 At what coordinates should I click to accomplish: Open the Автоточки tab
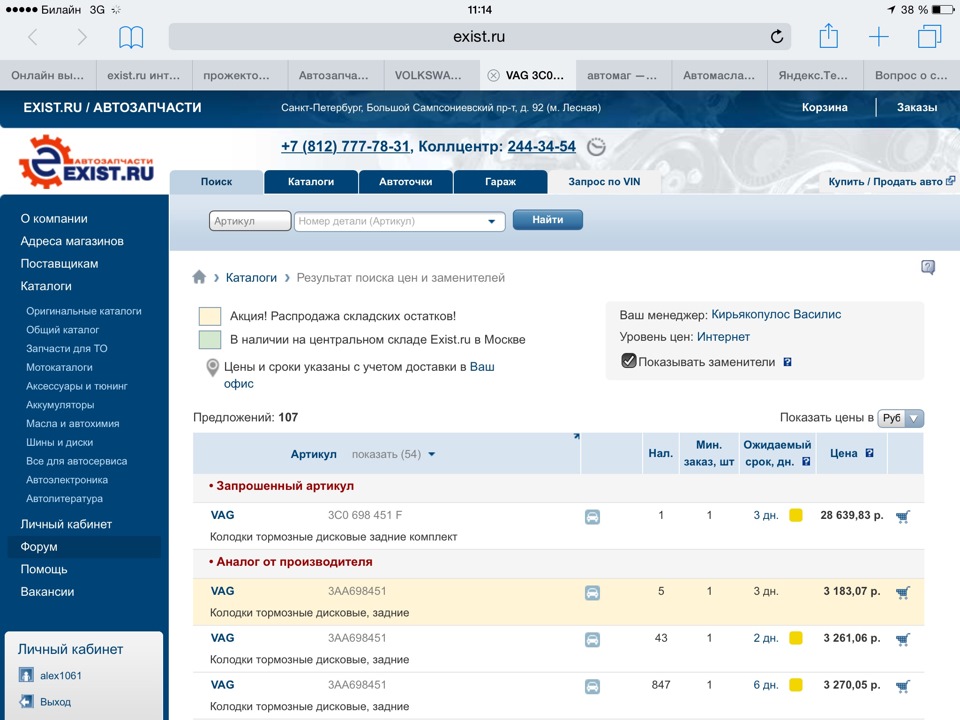click(x=405, y=182)
